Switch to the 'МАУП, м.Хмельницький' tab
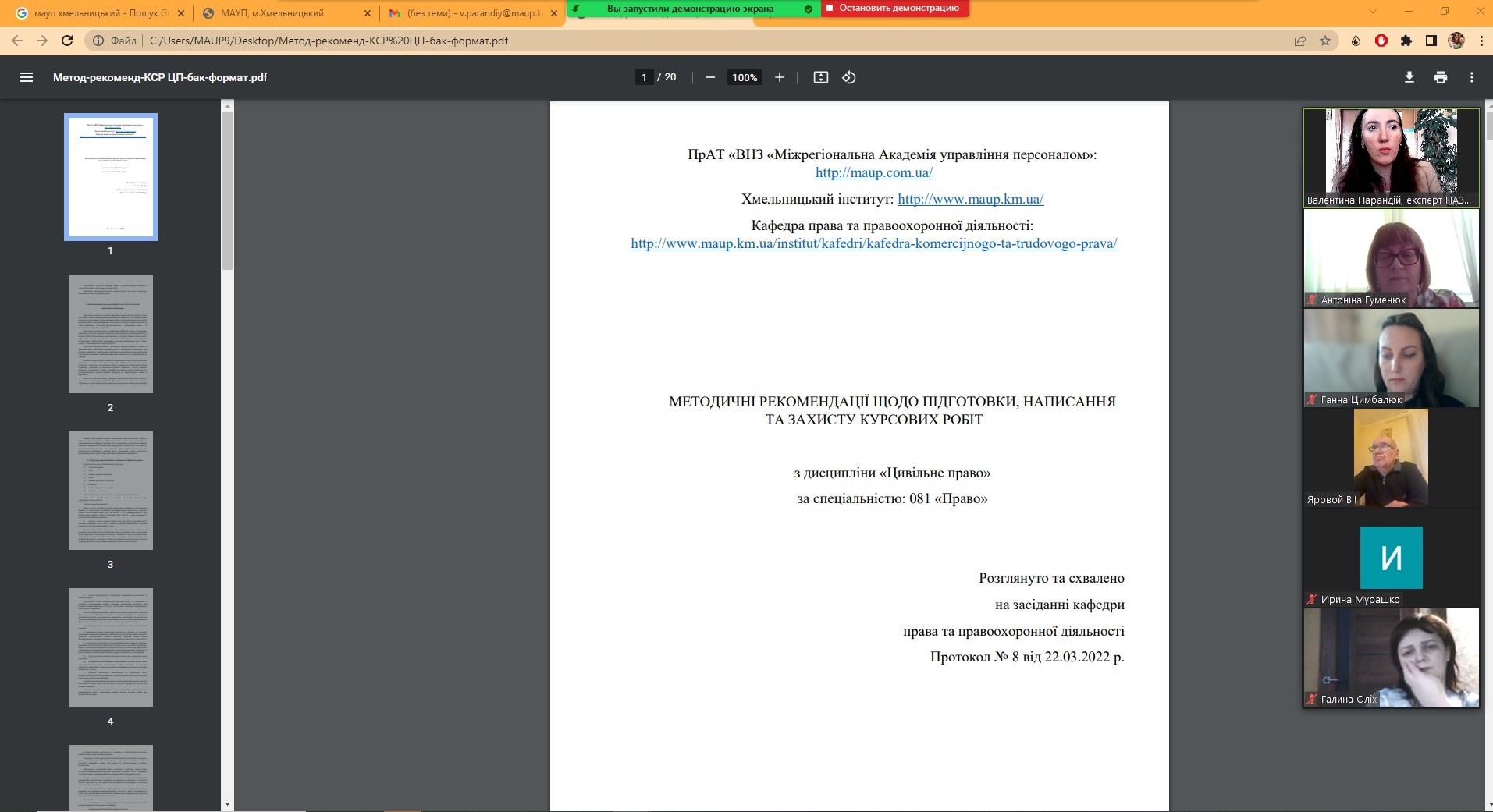The image size is (1493, 812). pyautogui.click(x=286, y=13)
